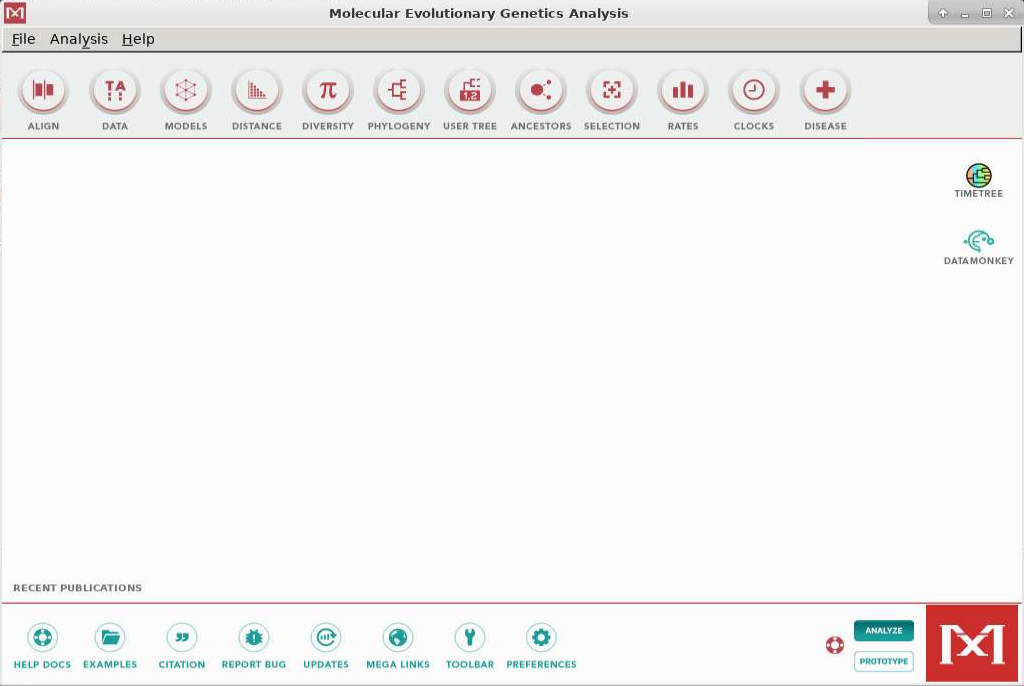
Task: Click the PHYLOGENY icon
Action: [398, 90]
